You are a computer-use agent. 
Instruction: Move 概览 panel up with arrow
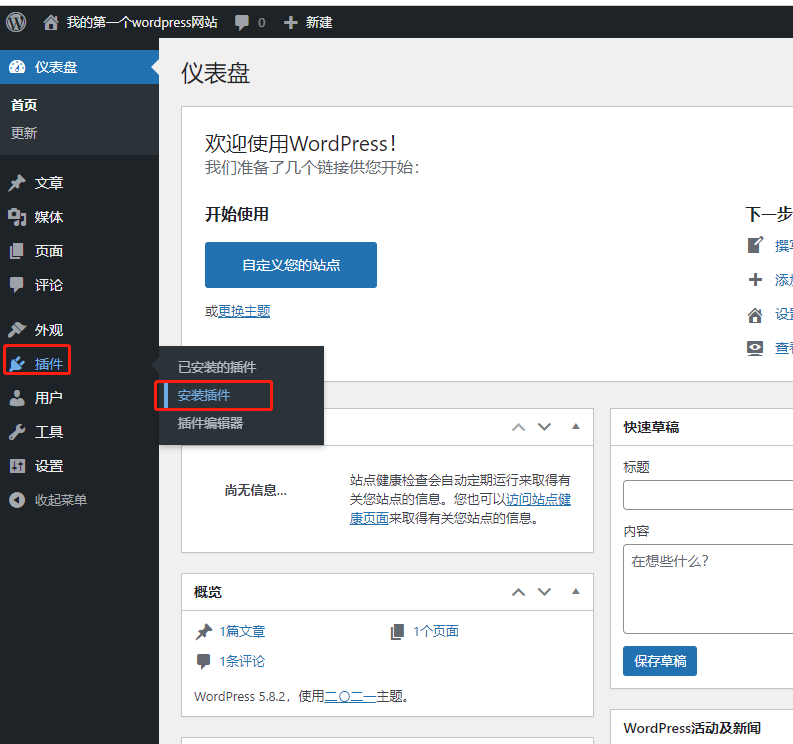(x=518, y=592)
